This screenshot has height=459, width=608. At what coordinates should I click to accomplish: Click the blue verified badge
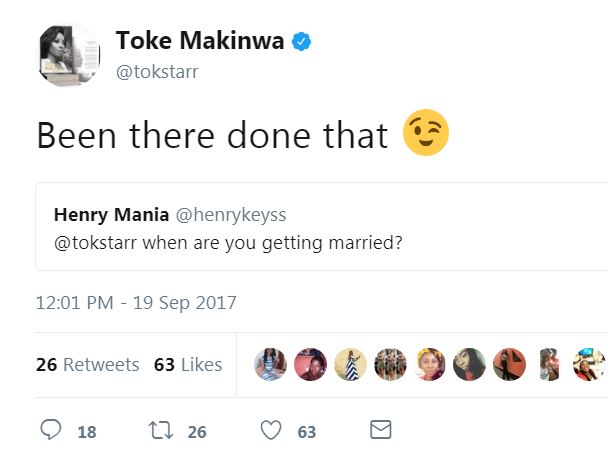pyautogui.click(x=301, y=41)
